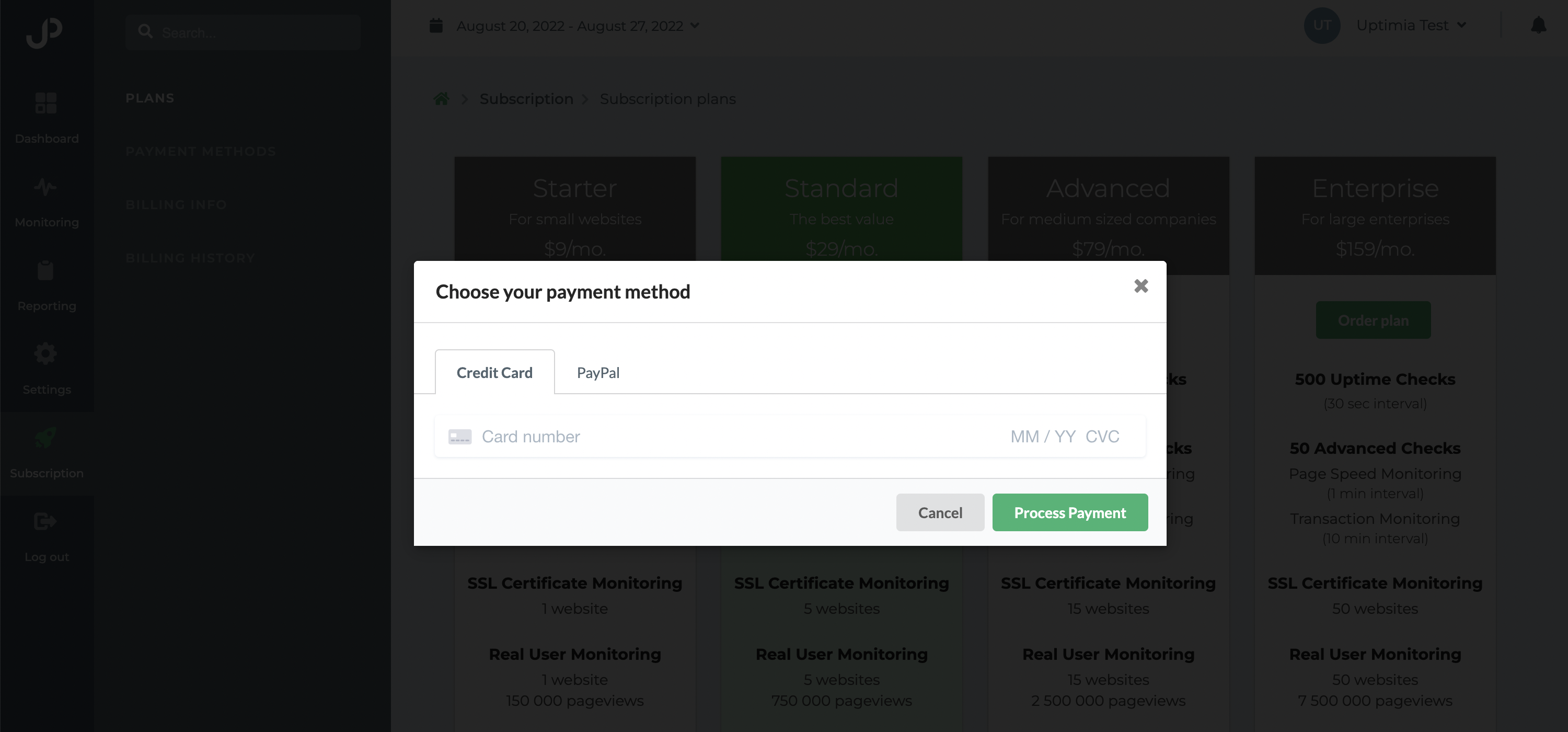This screenshot has width=1568, height=732.
Task: Click the Uptimia logo
Action: tap(44, 32)
